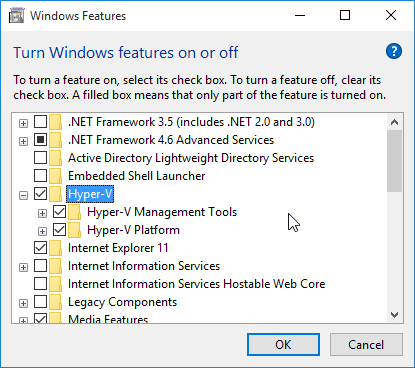Screen dimensions: 415x368
Task: Click folder icon beside Legacy Components
Action: [x=55, y=302]
